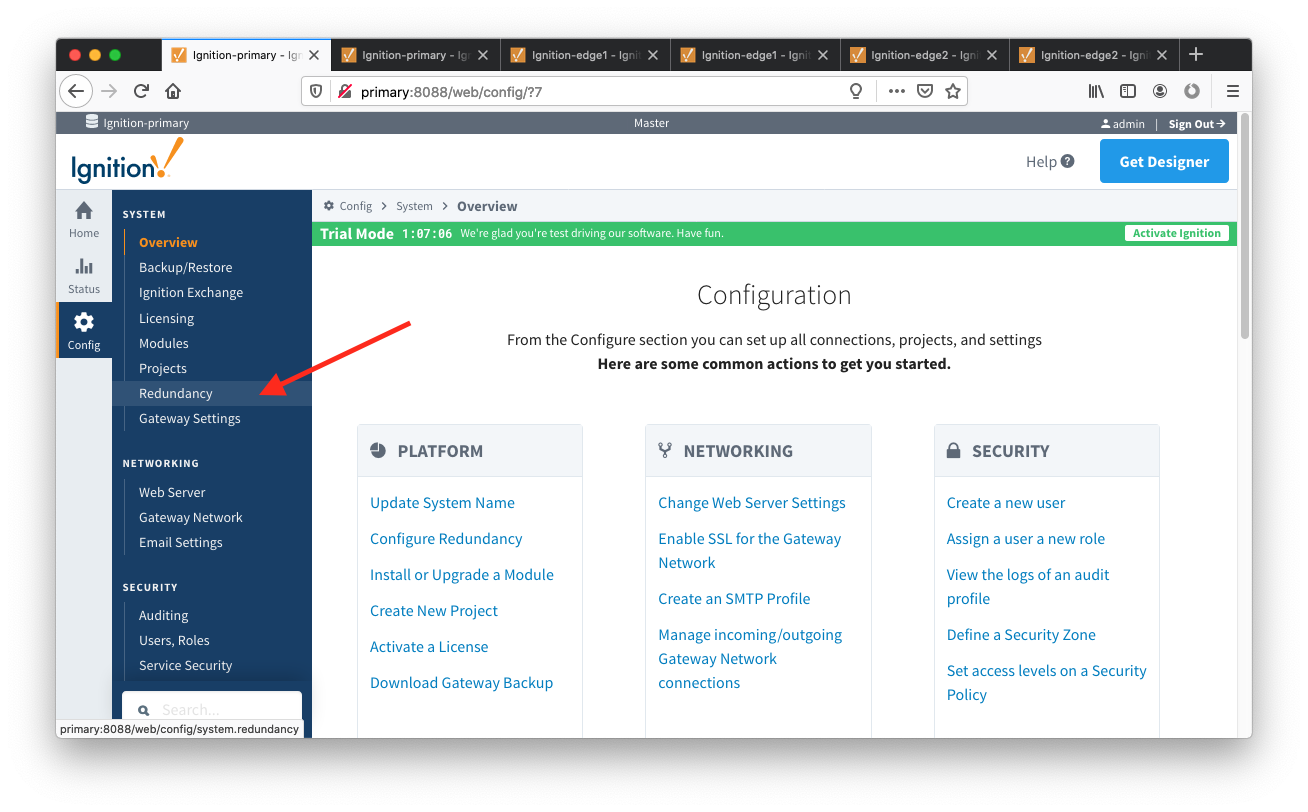1308x812 pixels.
Task: Open the hamburger application menu
Action: 1233,91
